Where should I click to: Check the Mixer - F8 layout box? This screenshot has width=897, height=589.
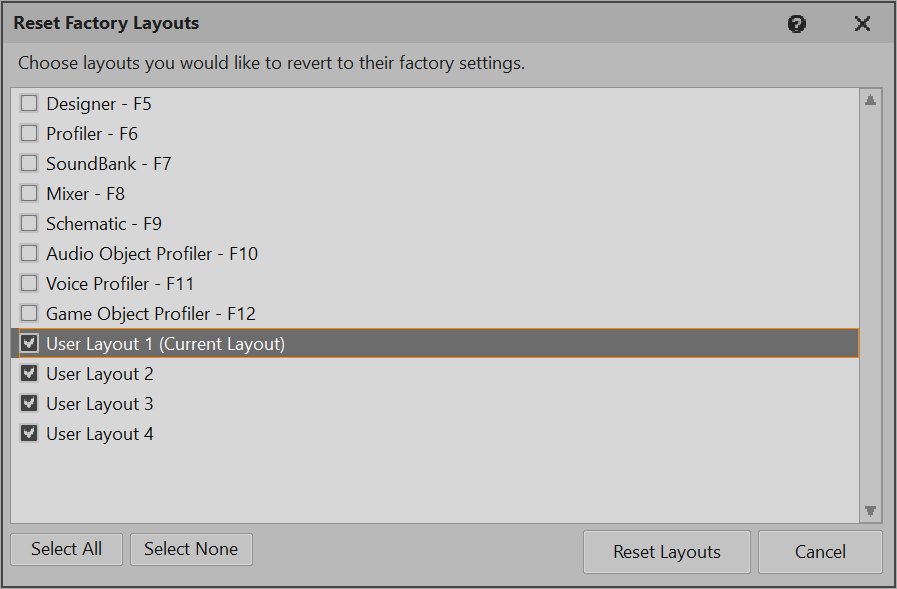(29, 193)
